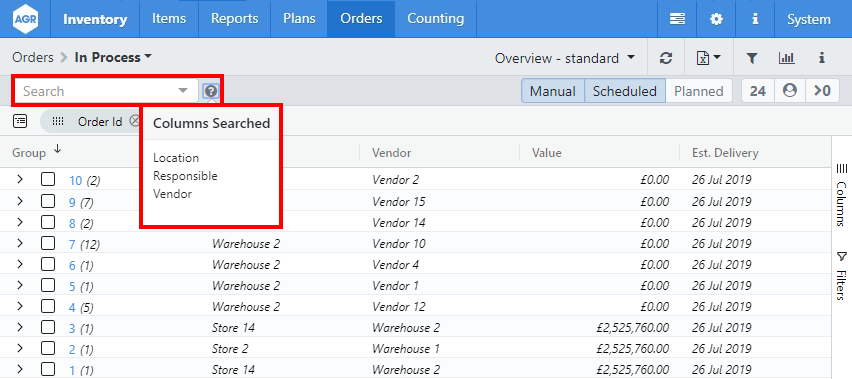Select the checkbox for order 10
This screenshot has height=379, width=852.
pyautogui.click(x=48, y=180)
